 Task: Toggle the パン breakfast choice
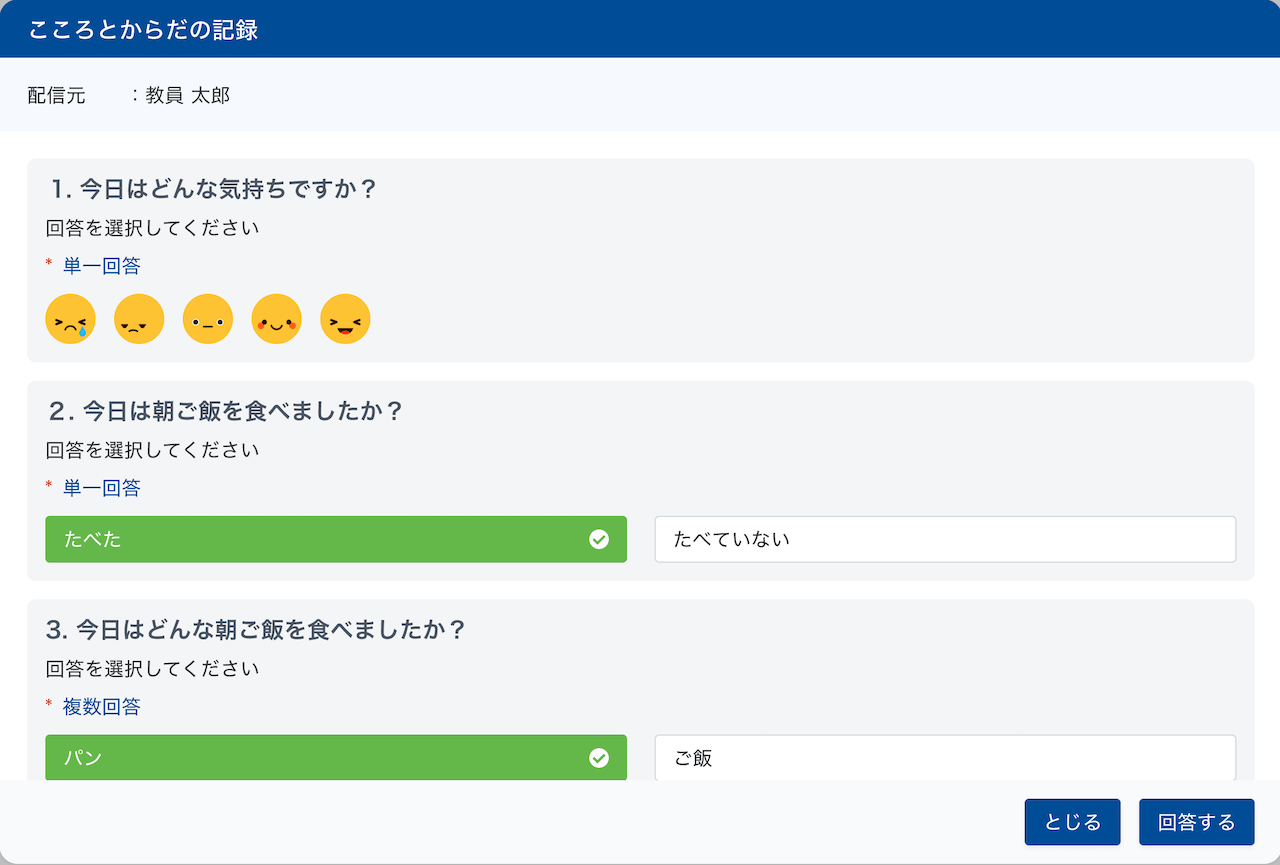pyautogui.click(x=336, y=758)
